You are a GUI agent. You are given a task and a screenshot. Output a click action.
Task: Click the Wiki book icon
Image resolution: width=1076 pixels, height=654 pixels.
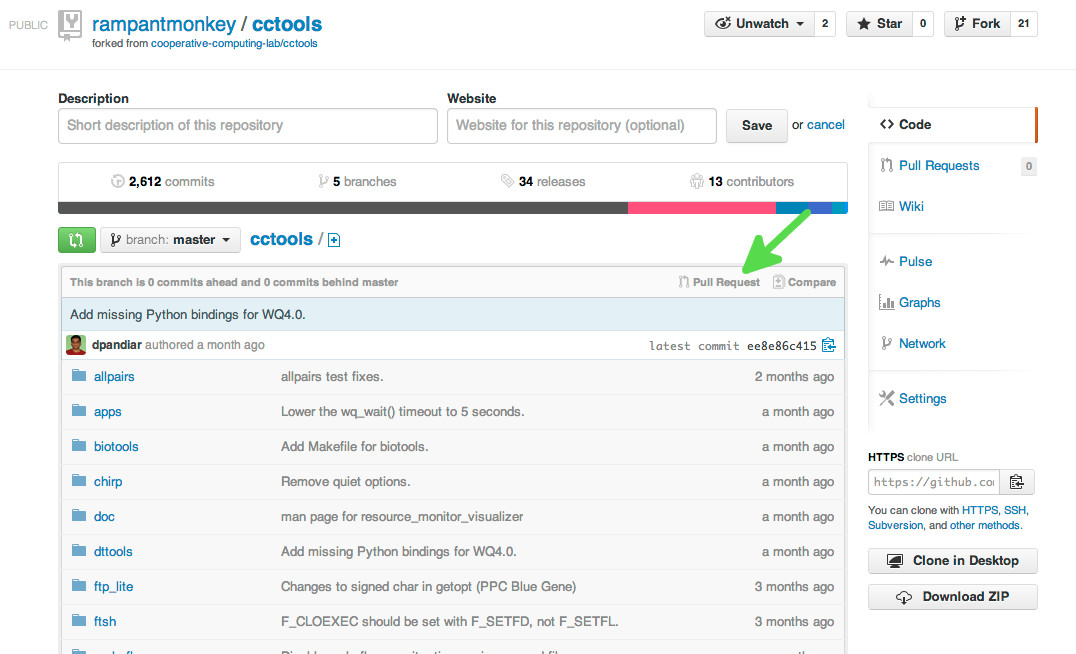pyautogui.click(x=887, y=206)
